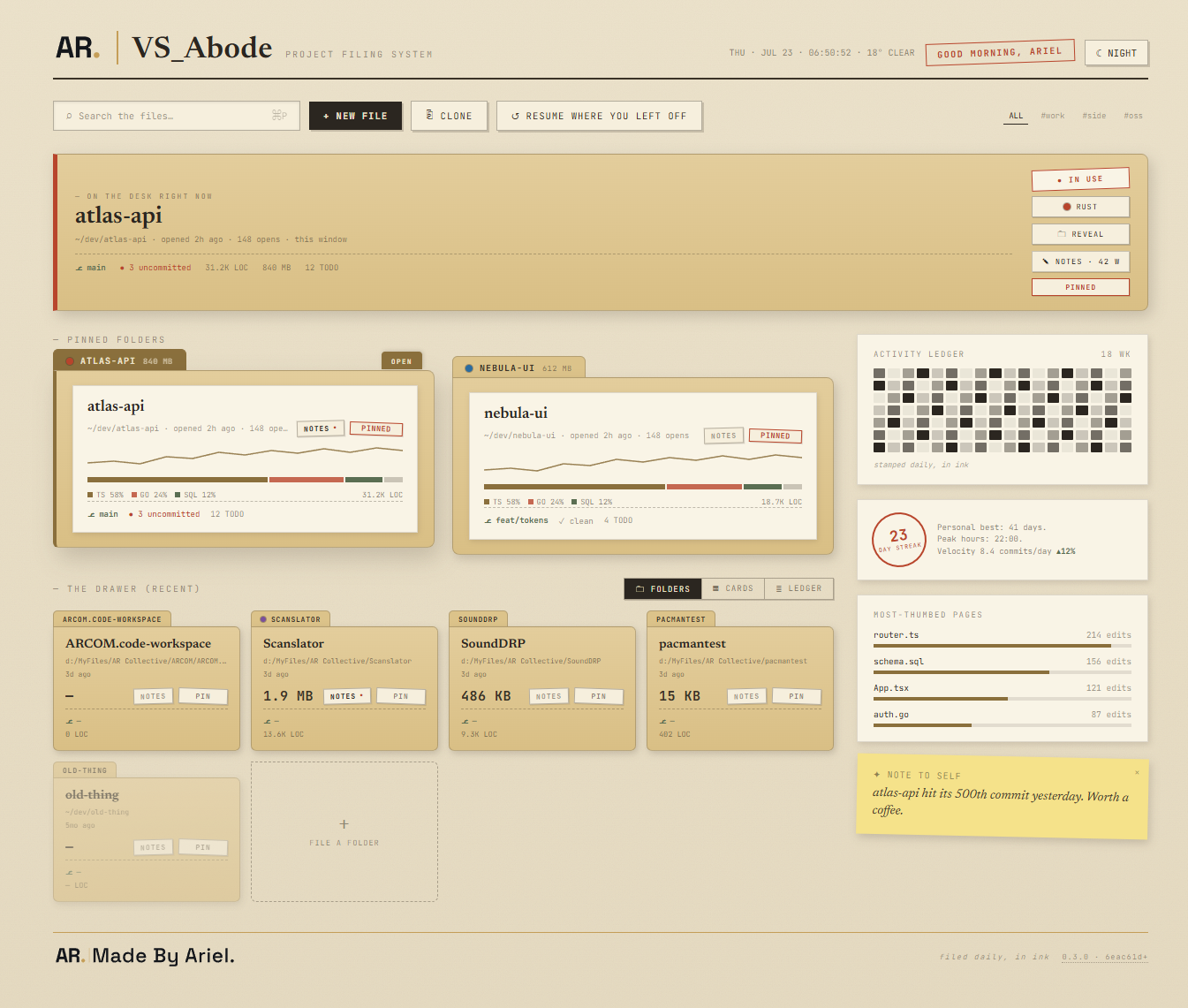This screenshot has height=1008, width=1188.
Task: Click the SCANSLATOR folder tab label
Action: (291, 619)
